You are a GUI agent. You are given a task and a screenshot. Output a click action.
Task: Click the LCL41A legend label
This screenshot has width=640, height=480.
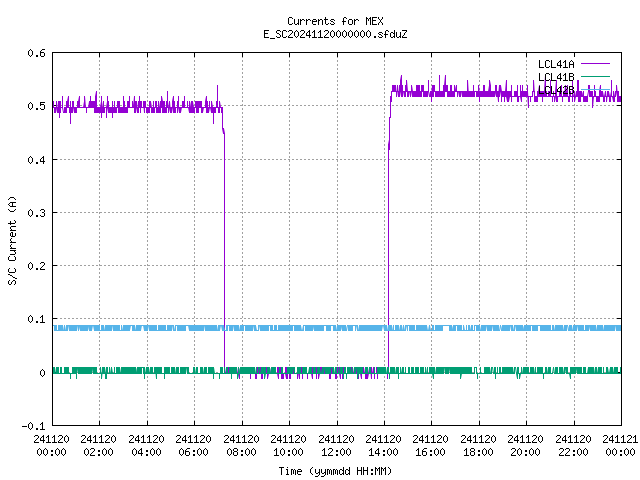pos(556,64)
